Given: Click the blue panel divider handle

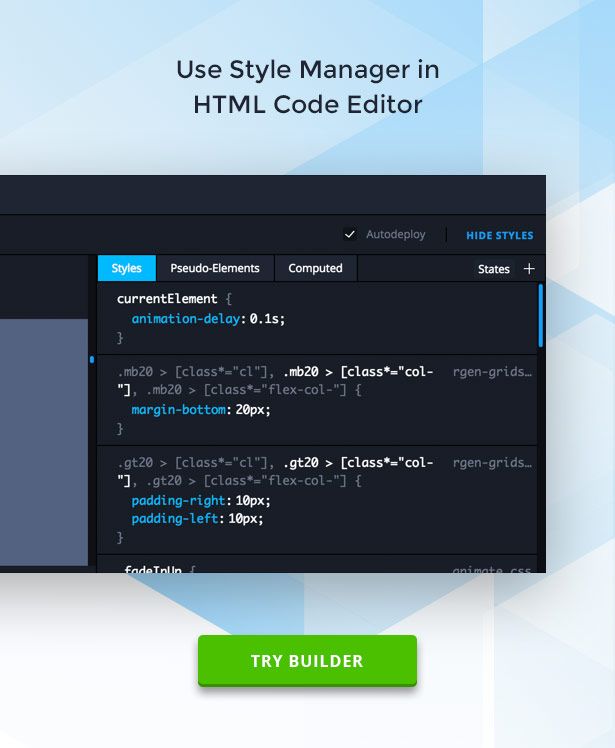Looking at the screenshot, I should pos(92,359).
